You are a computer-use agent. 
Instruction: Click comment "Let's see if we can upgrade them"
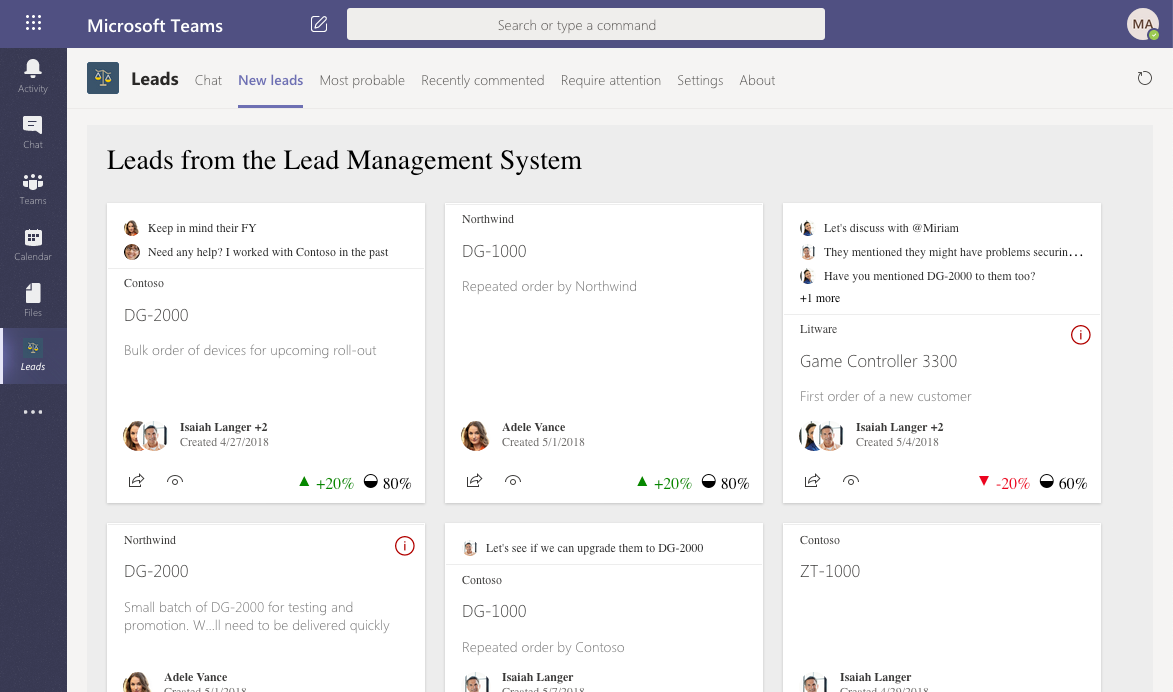click(594, 548)
